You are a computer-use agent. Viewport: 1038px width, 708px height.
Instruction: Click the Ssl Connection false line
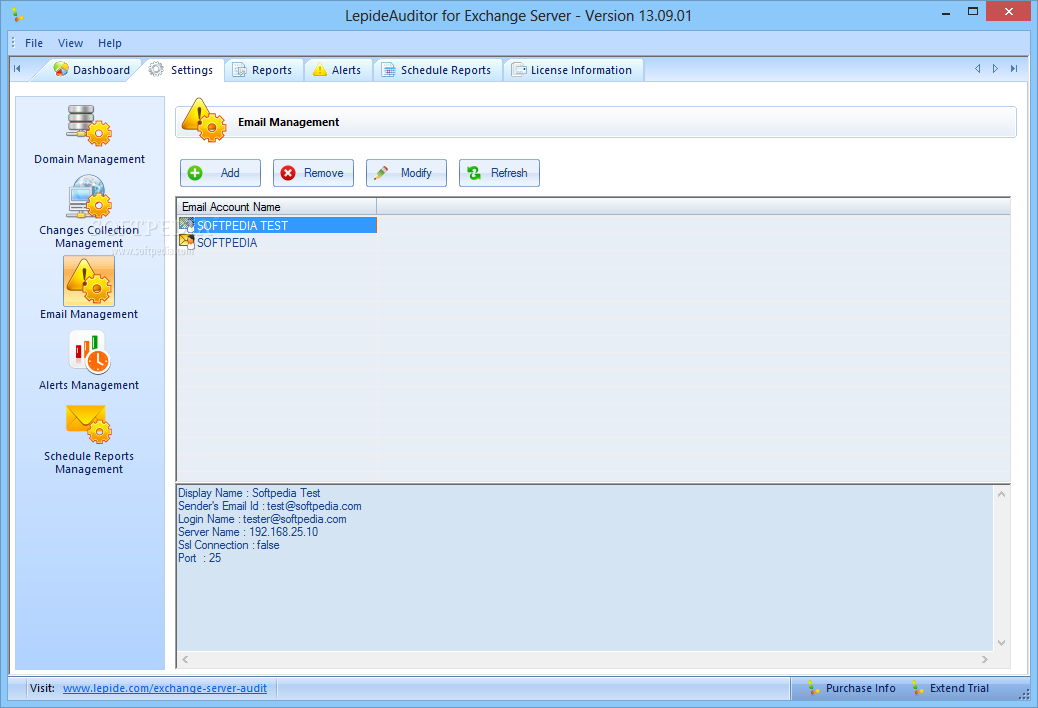(x=229, y=545)
